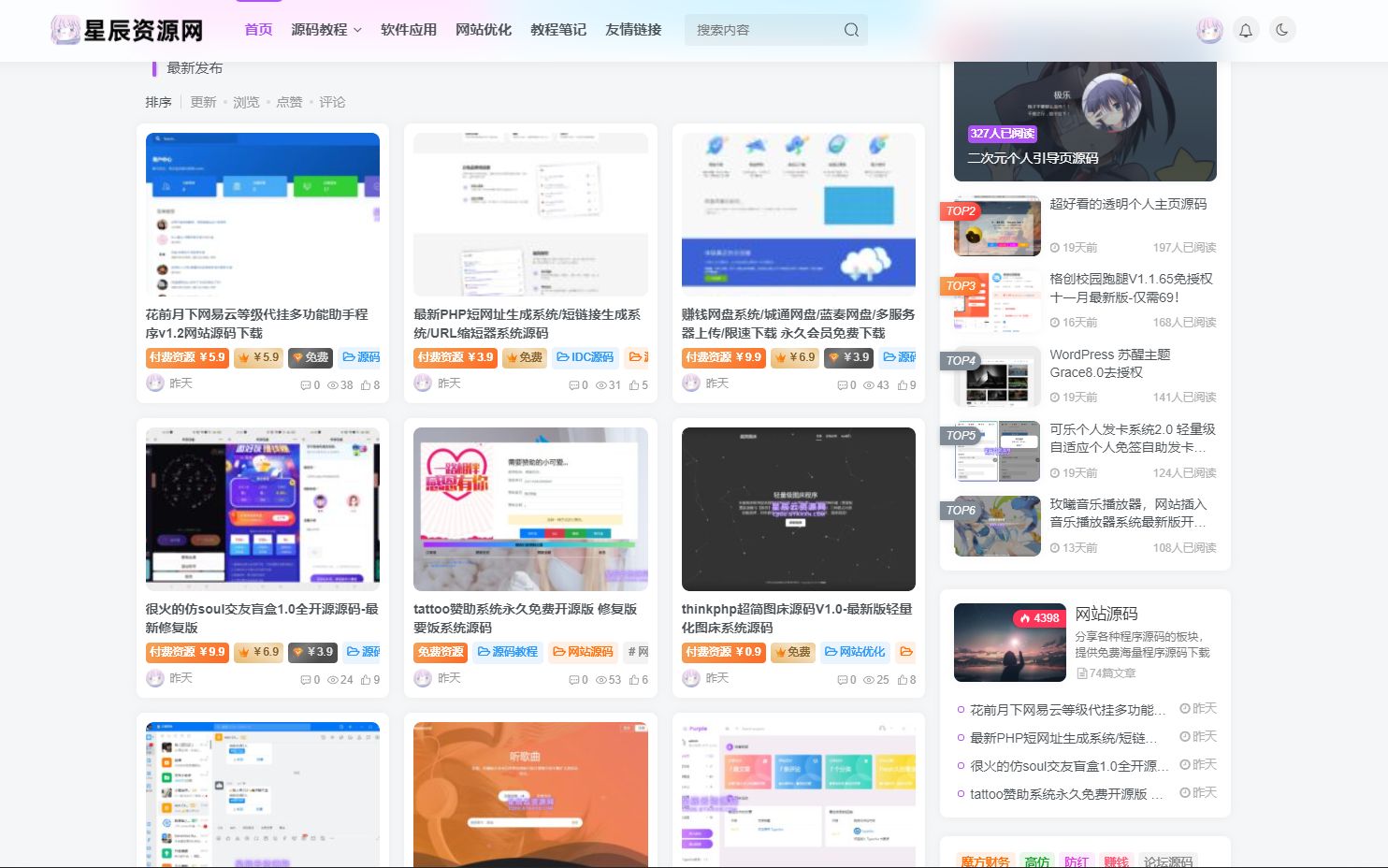The height and width of the screenshot is (868, 1388).
Task: Click 网站优化 tag on thinkphp post
Action: click(854, 652)
